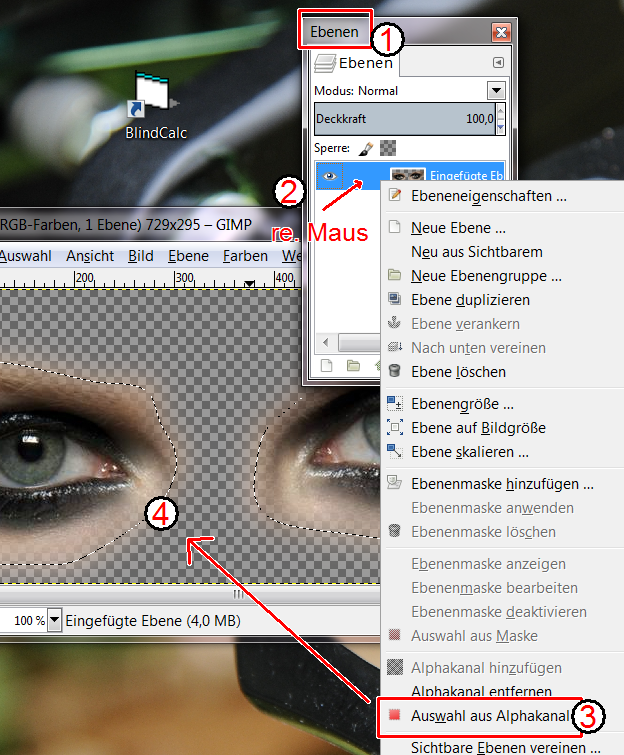Open the Ebene menu in GIMP menu bar
This screenshot has height=755, width=624.
(188, 256)
